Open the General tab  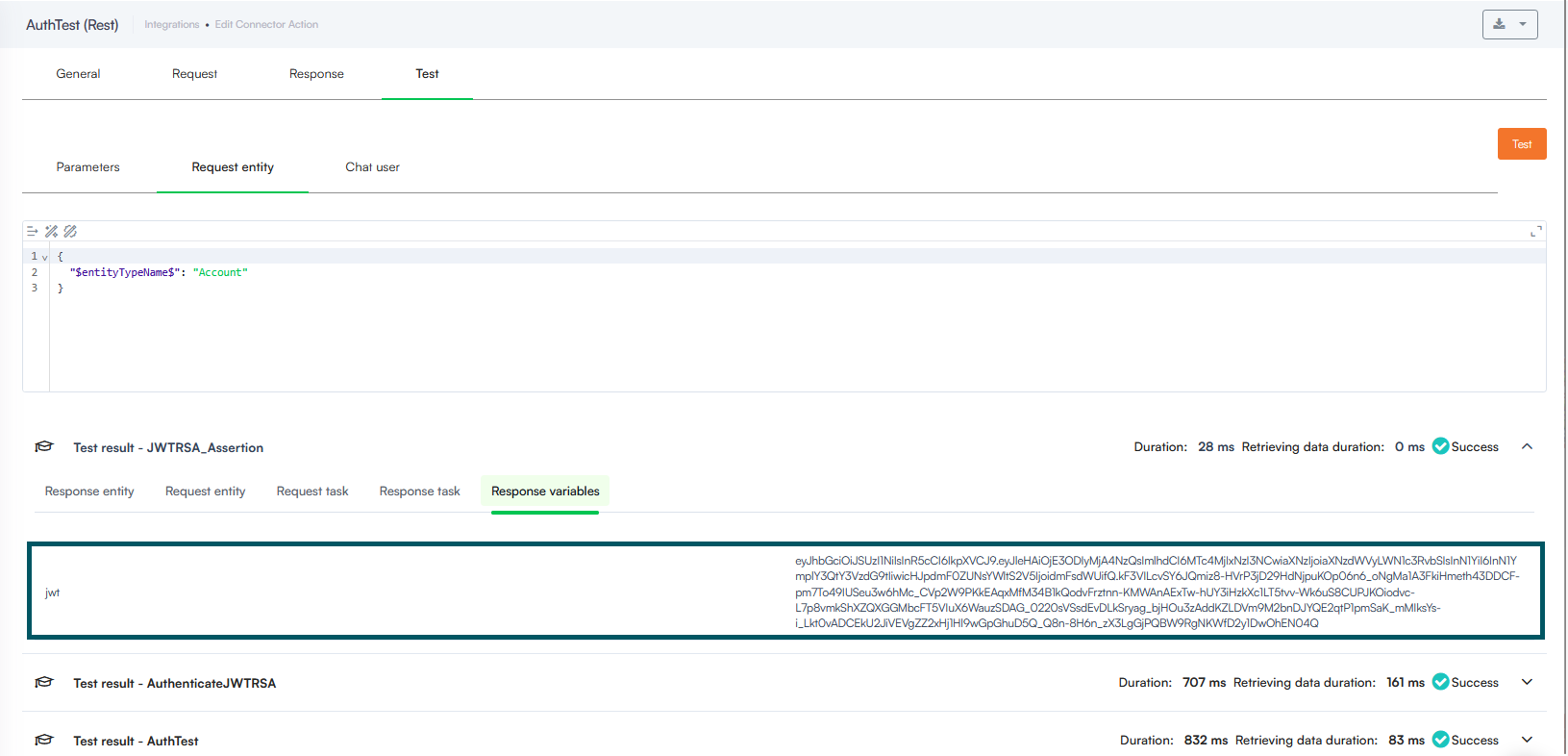78,74
